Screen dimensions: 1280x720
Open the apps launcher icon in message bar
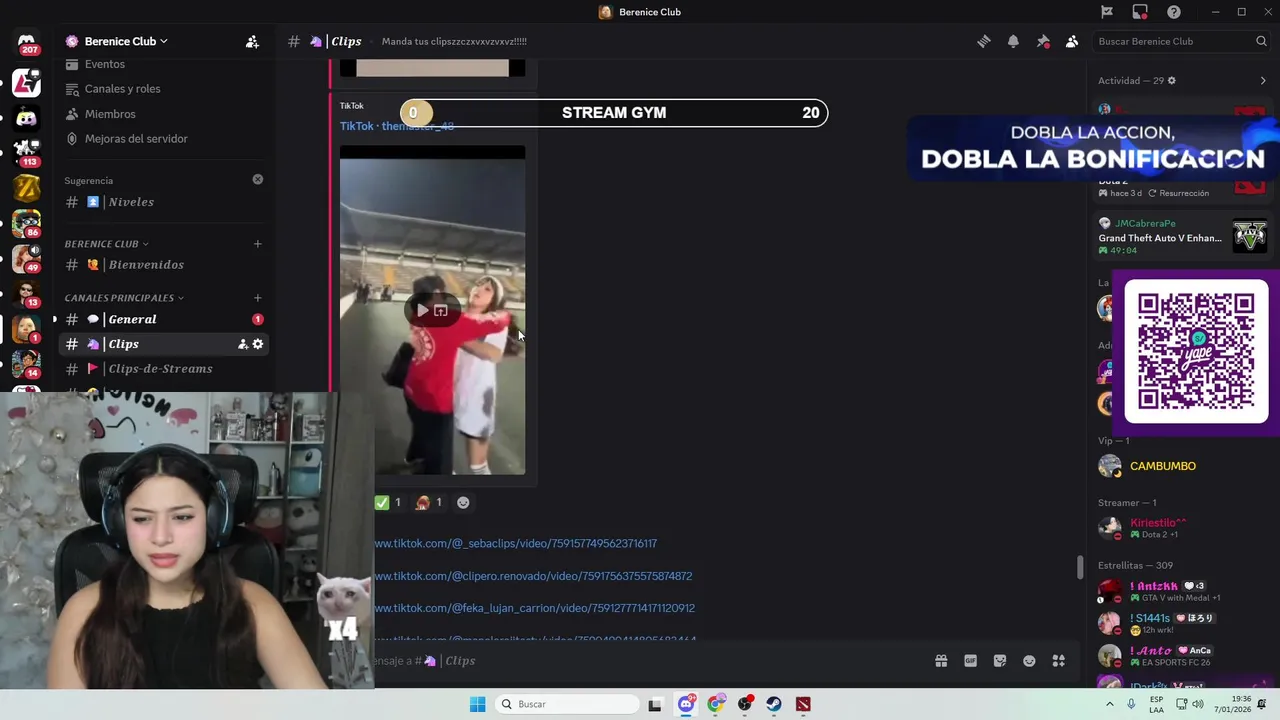click(1059, 661)
